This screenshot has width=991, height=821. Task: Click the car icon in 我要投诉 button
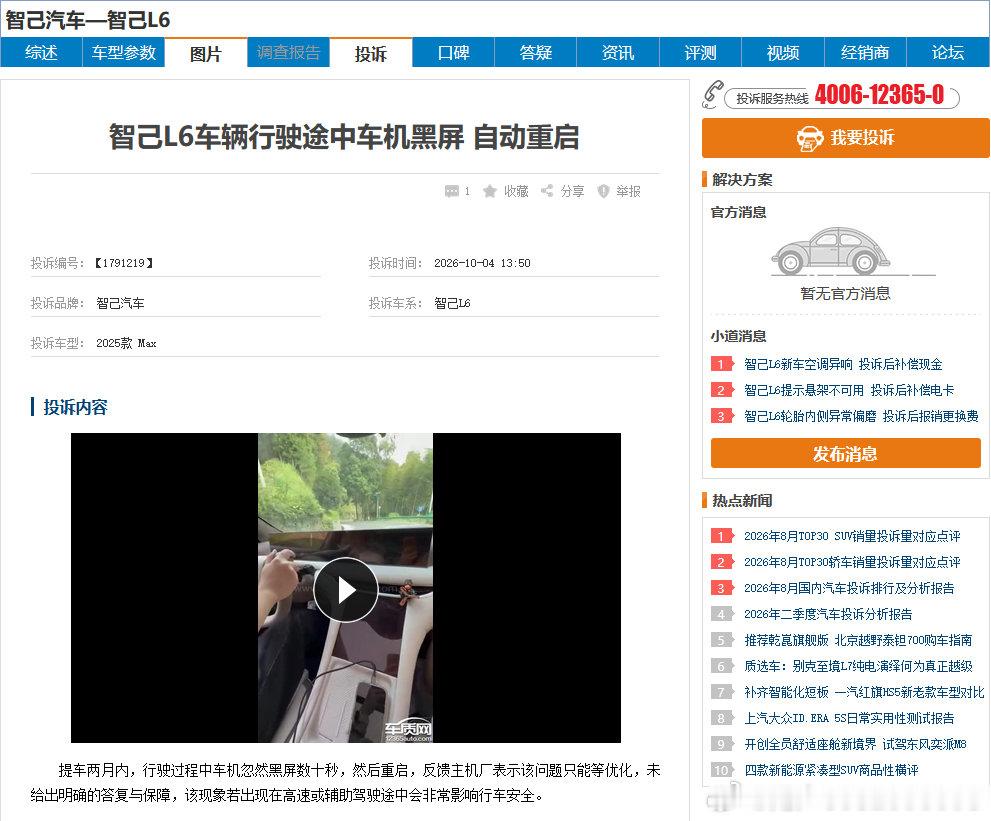(810, 138)
